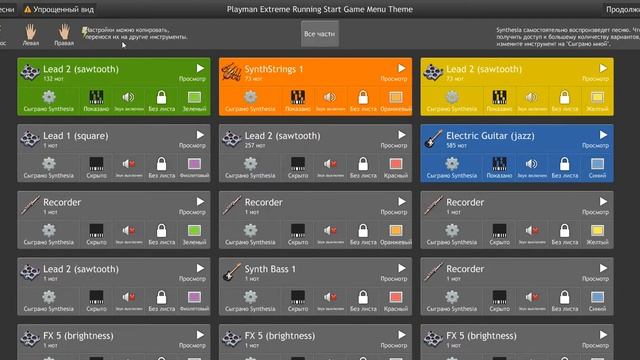Hide keyboard 'Показано' on SynthStrings 1
The width and height of the screenshot is (640, 360).
298,97
